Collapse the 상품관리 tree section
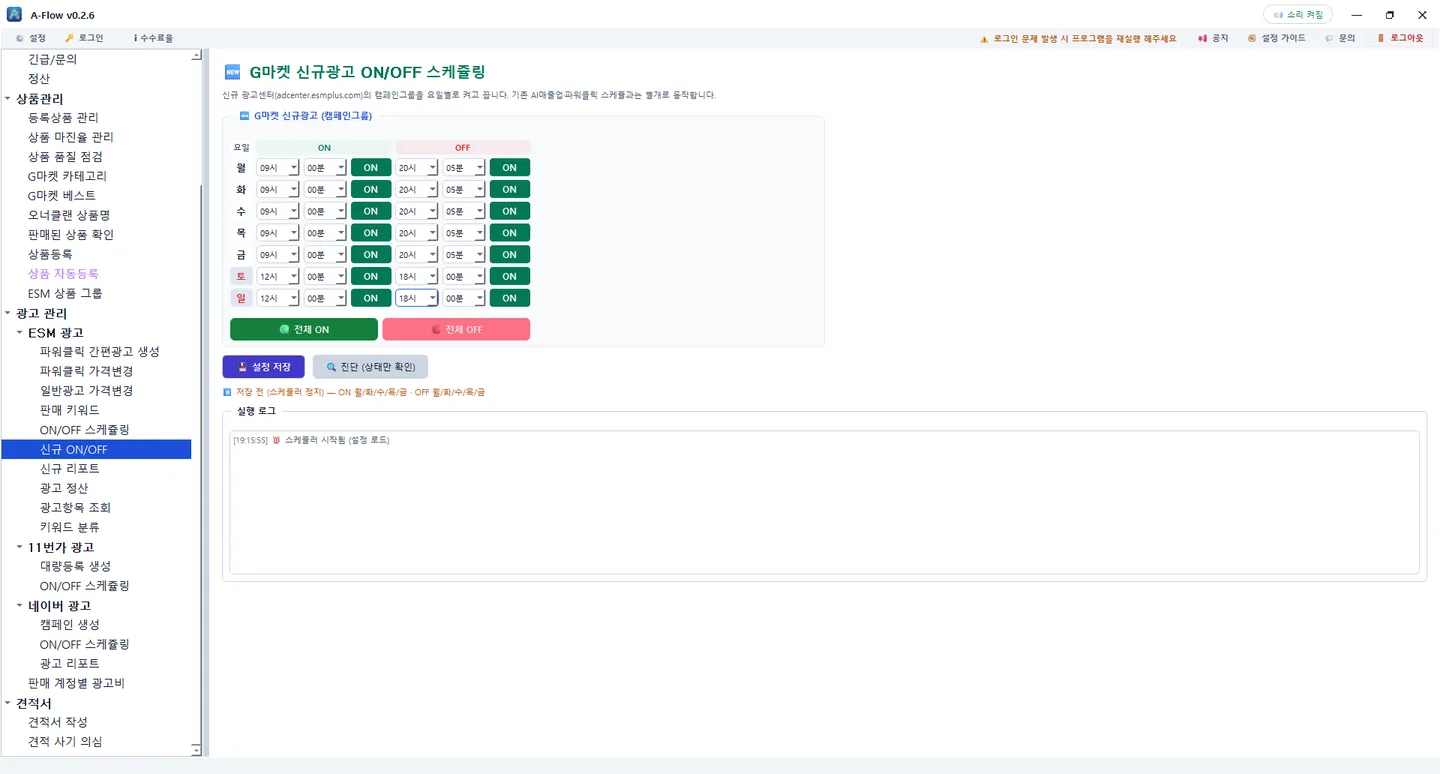Viewport: 1440px width, 774px height. coord(8,99)
